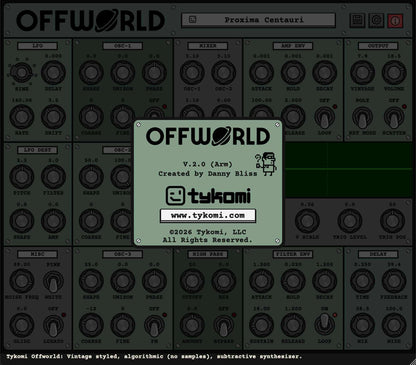416x365 pixels.
Task: Click the Output Vintage knob
Action: click(x=362, y=73)
